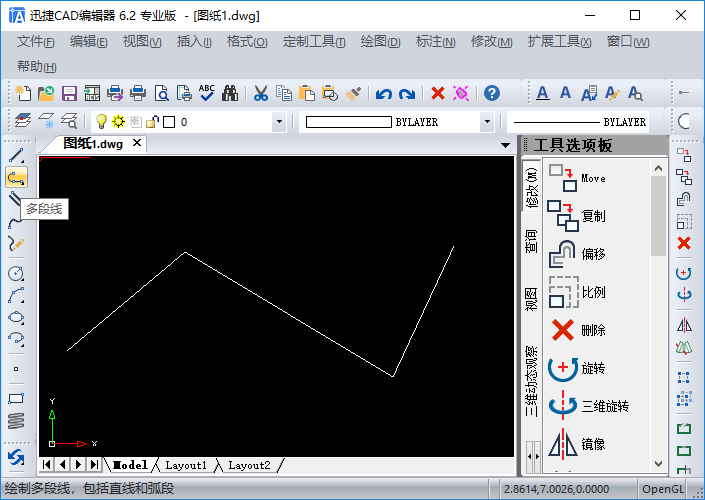Open the BYLAYER color dropdown arrow

pyautogui.click(x=487, y=122)
